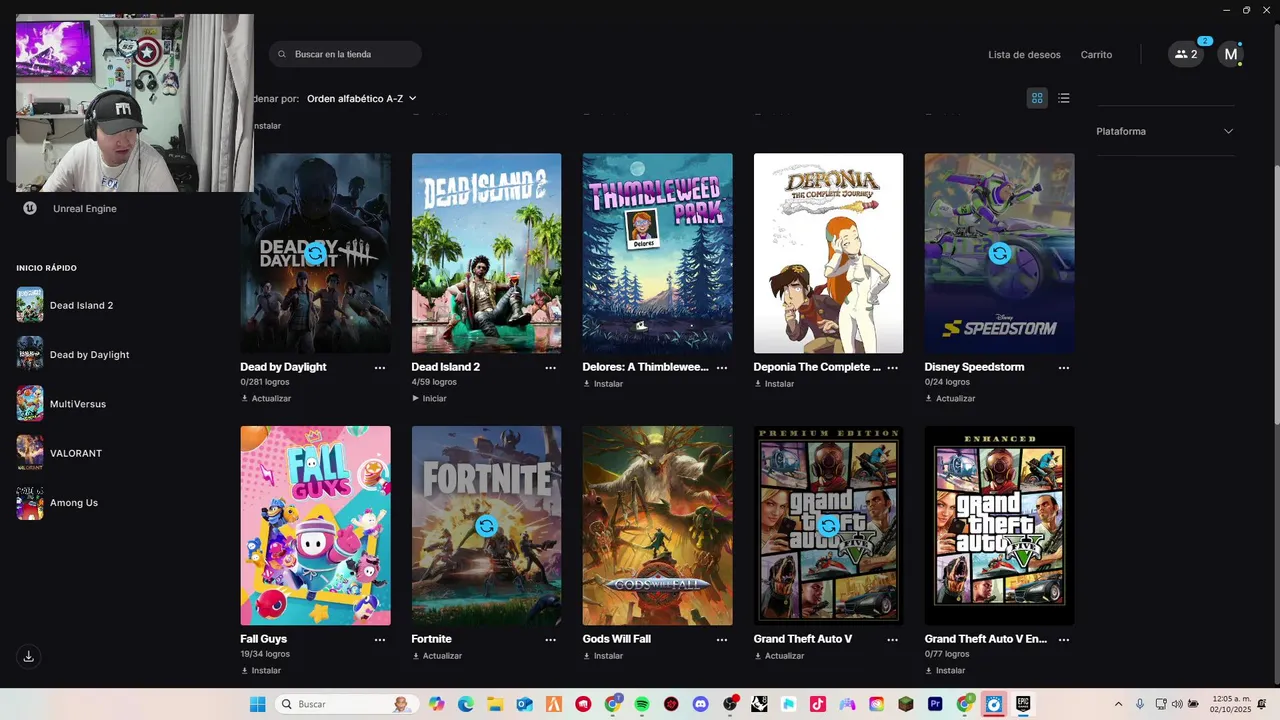Click Instalar under Delores
The width and height of the screenshot is (1280, 720).
tap(603, 384)
